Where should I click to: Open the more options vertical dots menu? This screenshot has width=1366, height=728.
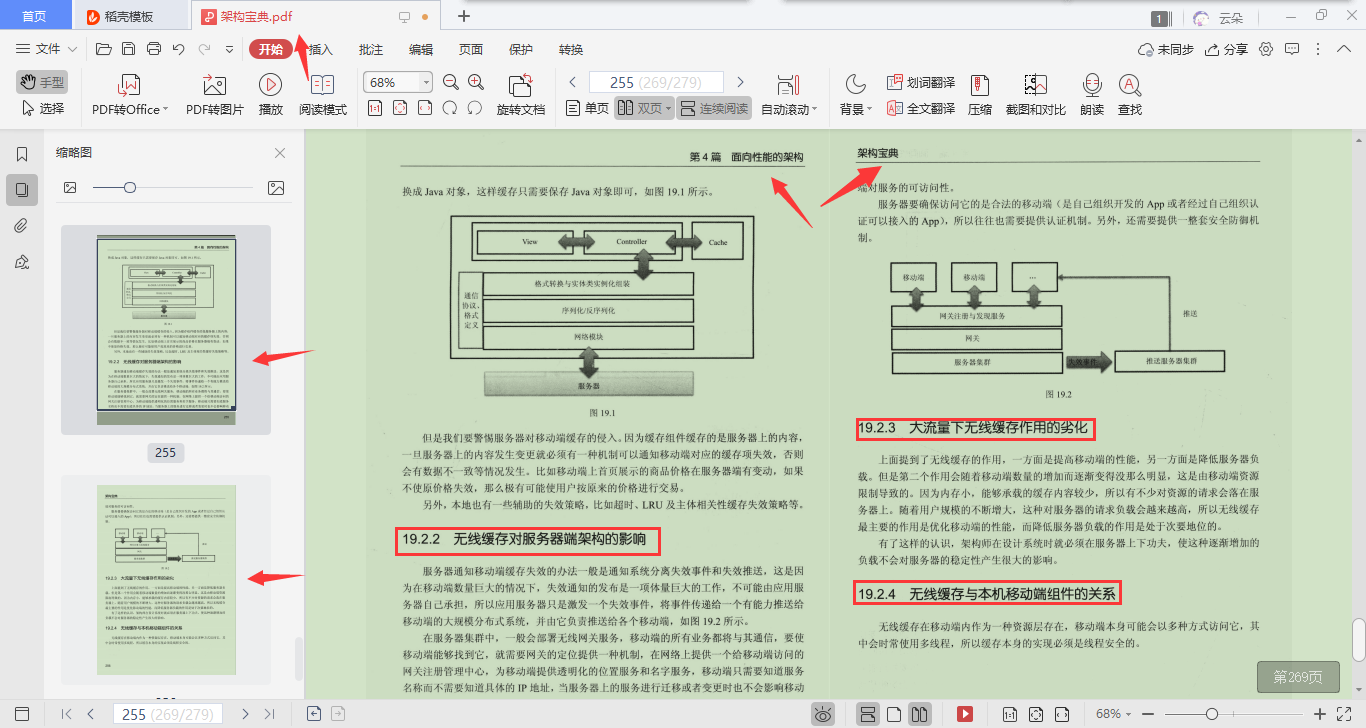pyautogui.click(x=1319, y=49)
